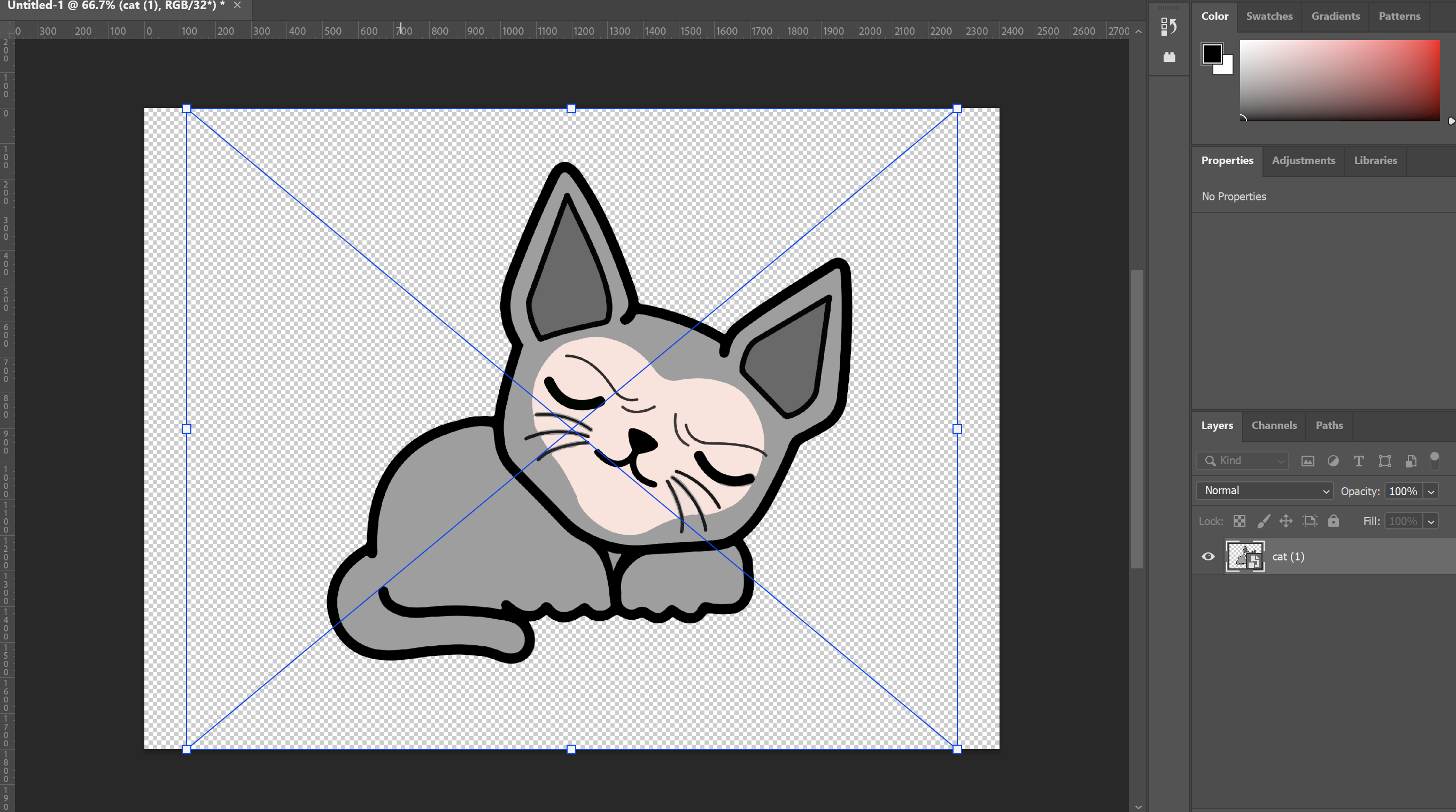Switch to the Channels tab
Image resolution: width=1456 pixels, height=812 pixels.
1274,425
